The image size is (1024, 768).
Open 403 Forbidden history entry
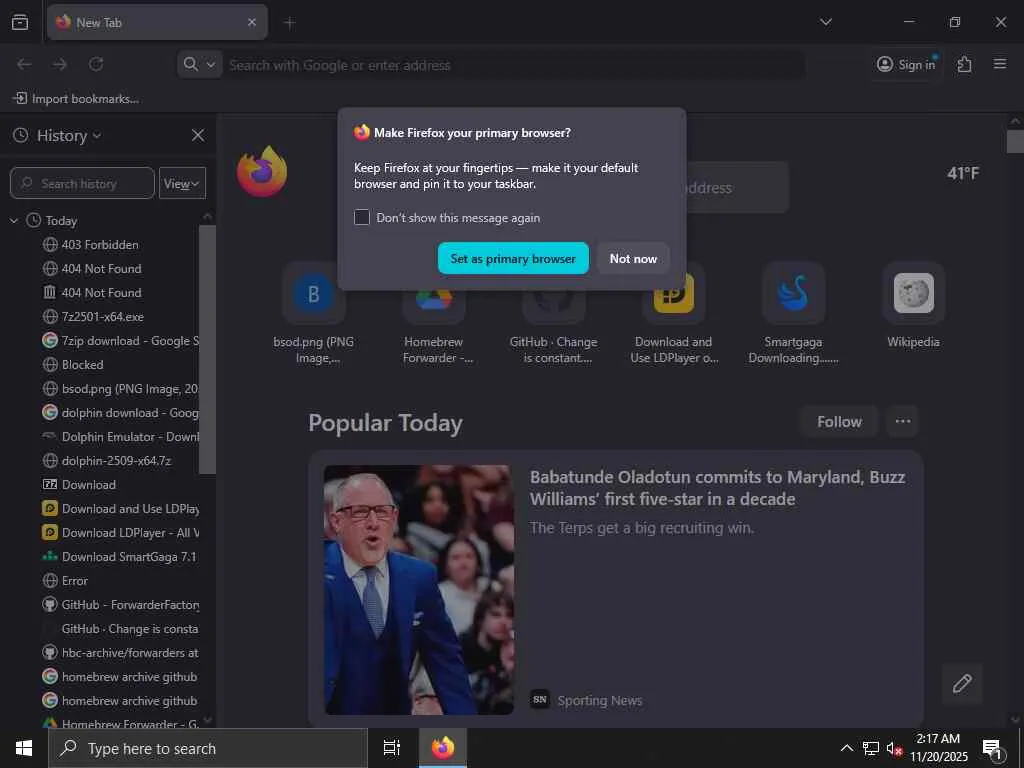(x=100, y=245)
